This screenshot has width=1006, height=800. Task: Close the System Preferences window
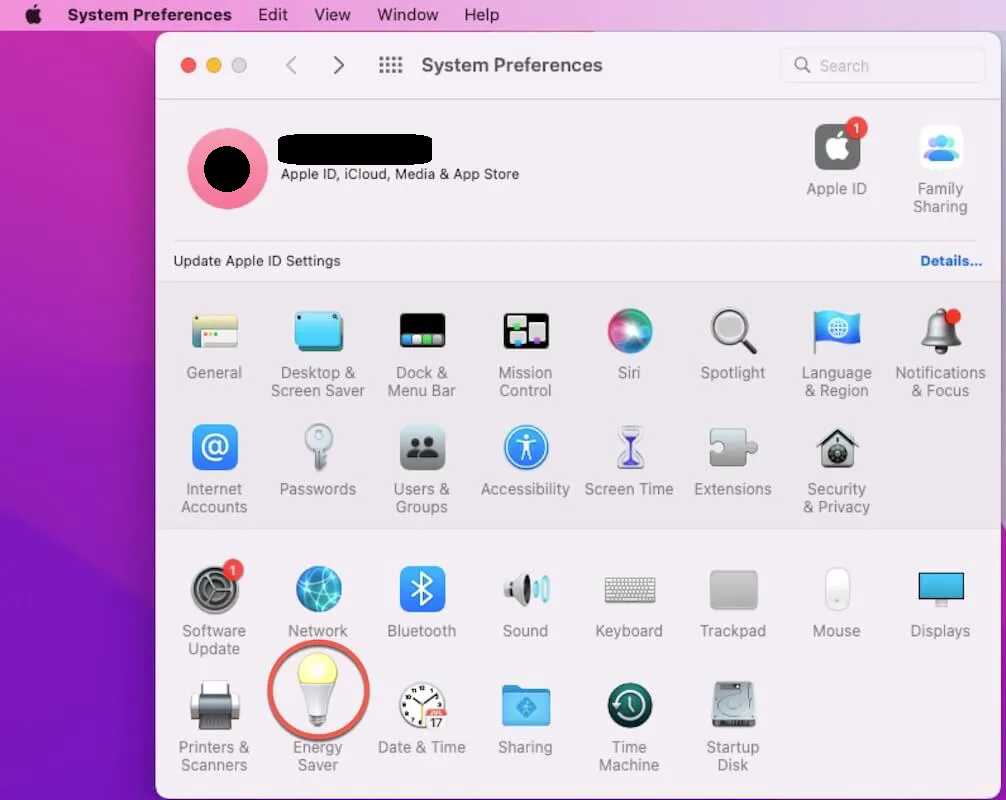[x=188, y=65]
